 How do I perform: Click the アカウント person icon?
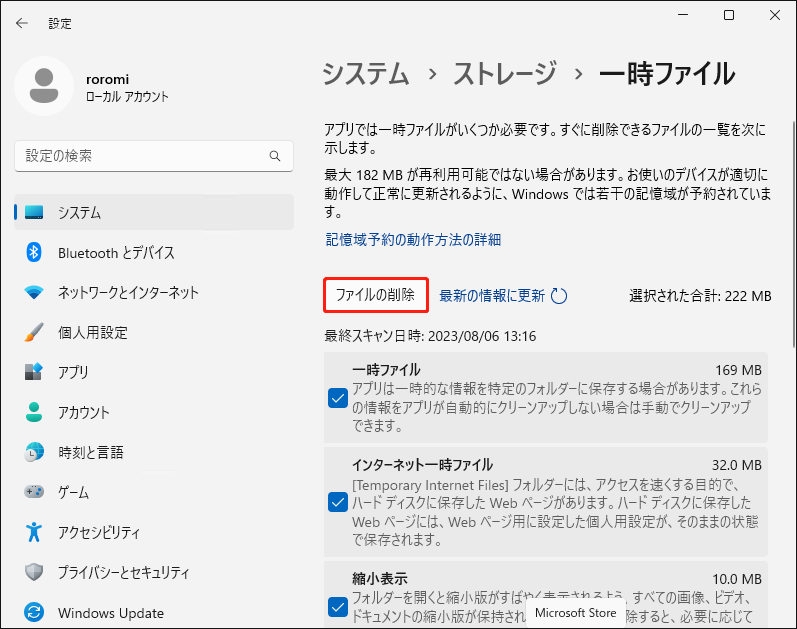[x=34, y=412]
